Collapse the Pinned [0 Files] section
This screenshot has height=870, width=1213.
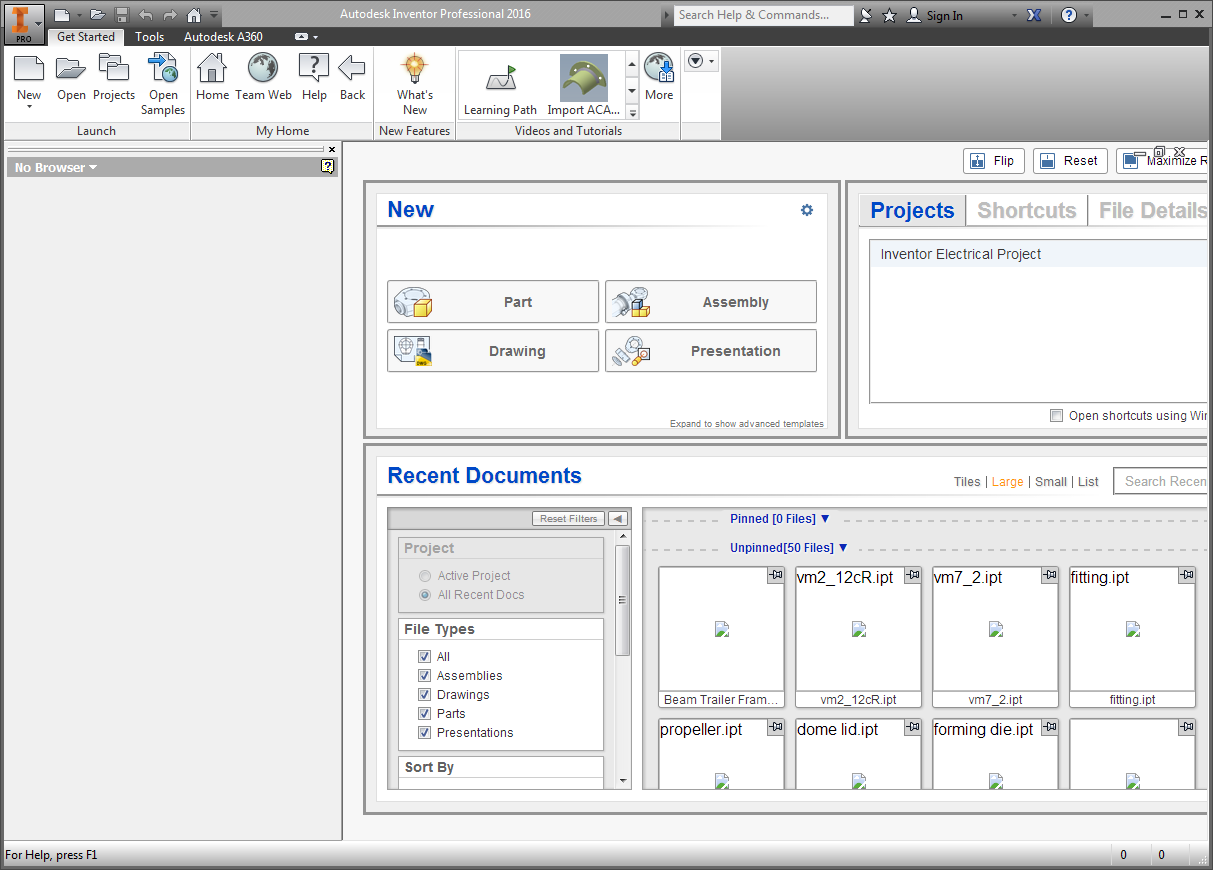coord(780,519)
